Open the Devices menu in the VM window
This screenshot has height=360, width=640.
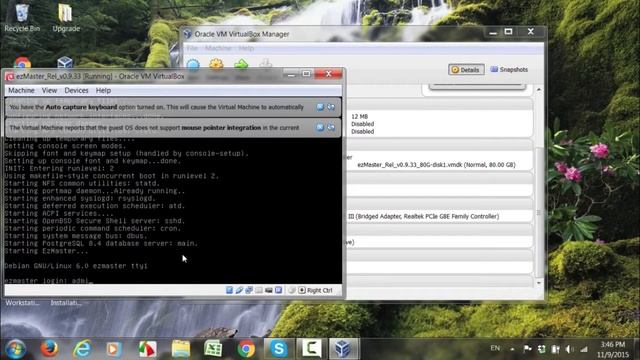(x=76, y=90)
